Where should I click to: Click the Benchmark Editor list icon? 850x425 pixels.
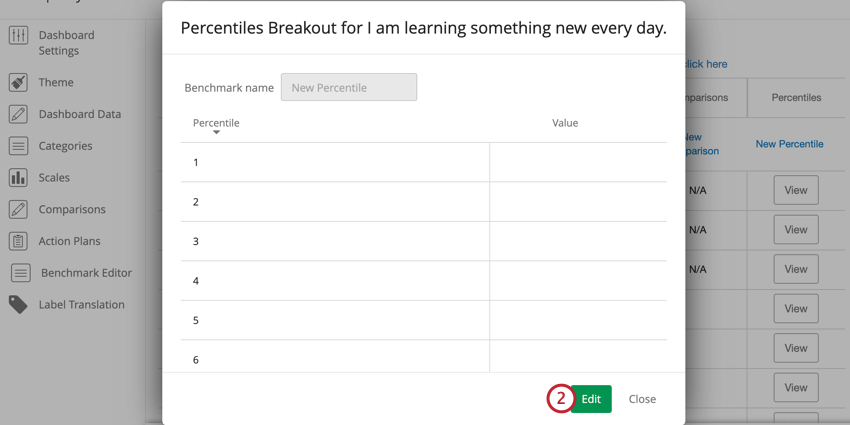[20, 273]
